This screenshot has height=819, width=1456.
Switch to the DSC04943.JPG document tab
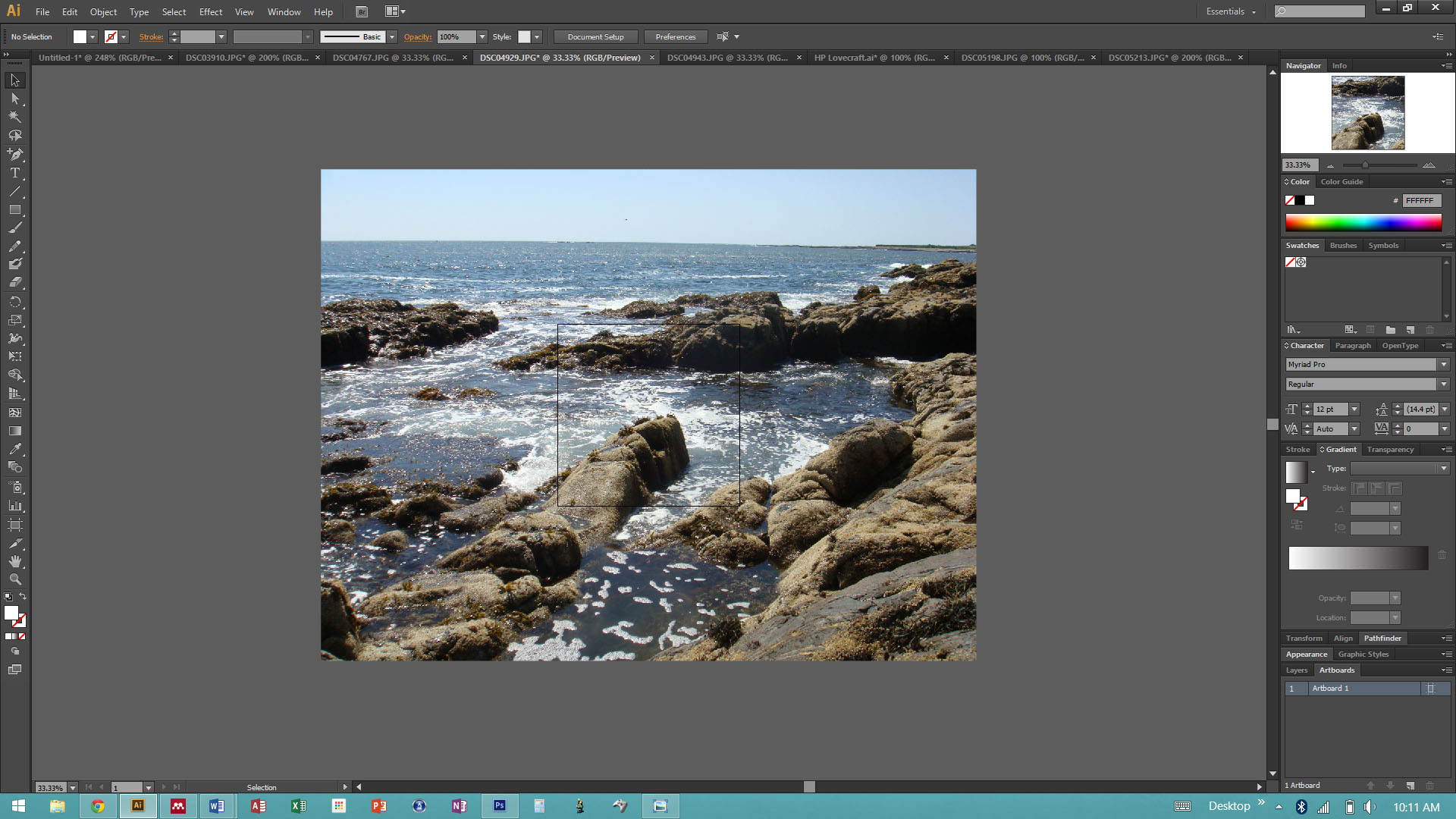pyautogui.click(x=726, y=58)
